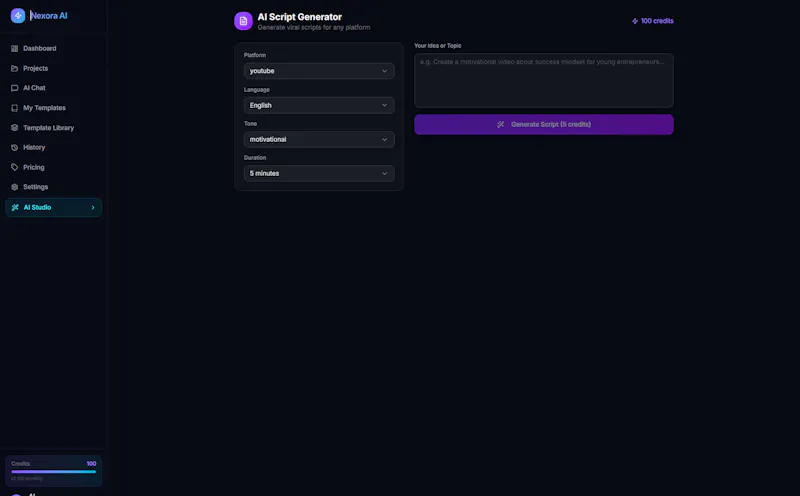Screen dimensions: 800x496
Task: Click the Credits progress bar in sidebar
Action: tap(54, 472)
